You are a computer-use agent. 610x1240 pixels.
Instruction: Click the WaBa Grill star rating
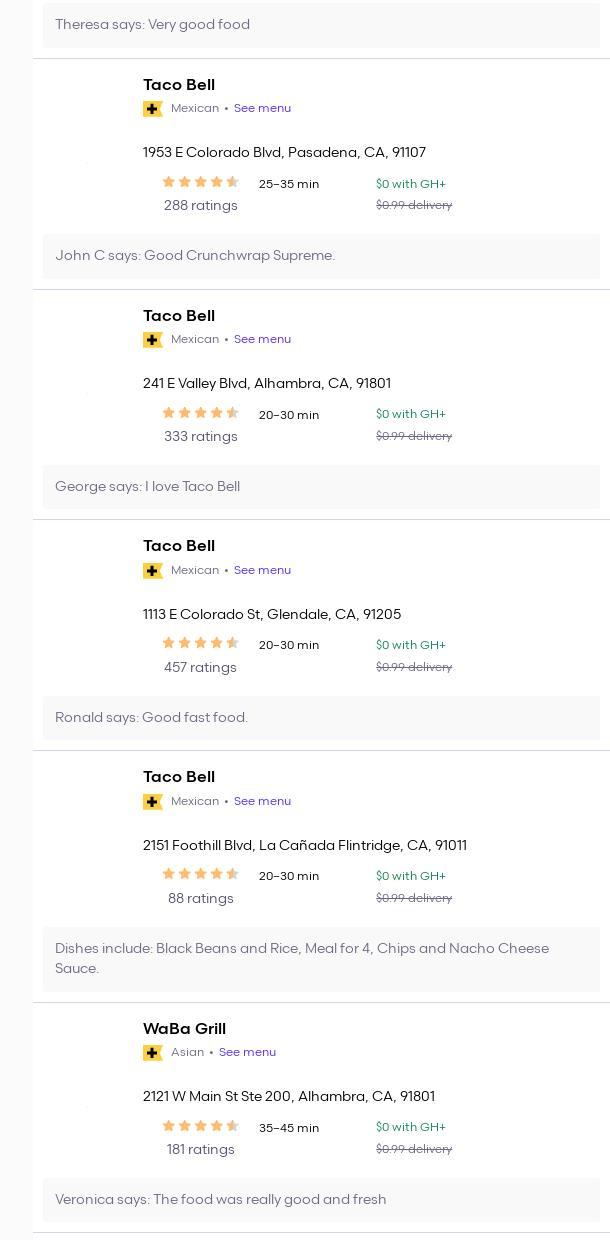click(x=200, y=1126)
